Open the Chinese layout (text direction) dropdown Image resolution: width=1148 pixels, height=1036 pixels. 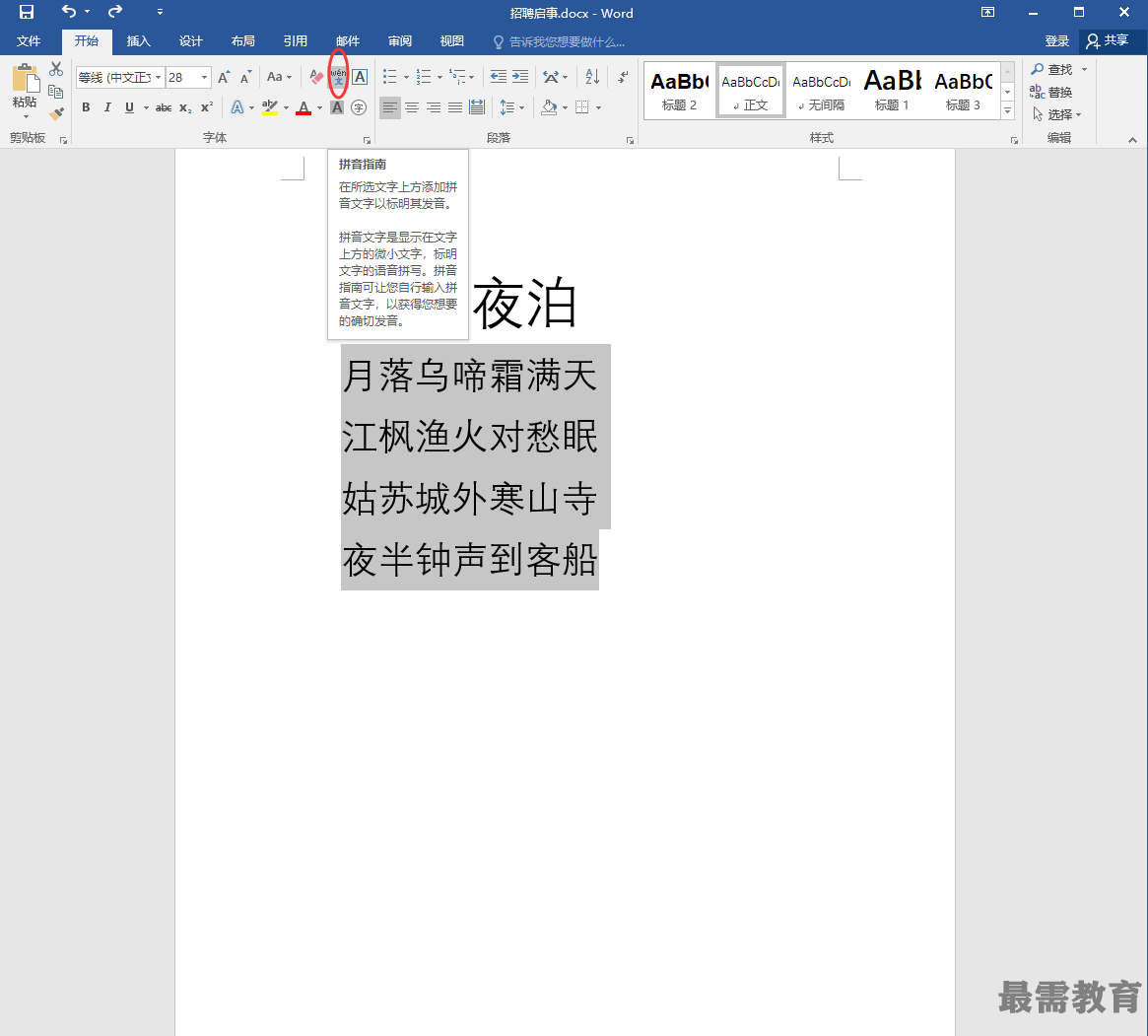pos(555,77)
